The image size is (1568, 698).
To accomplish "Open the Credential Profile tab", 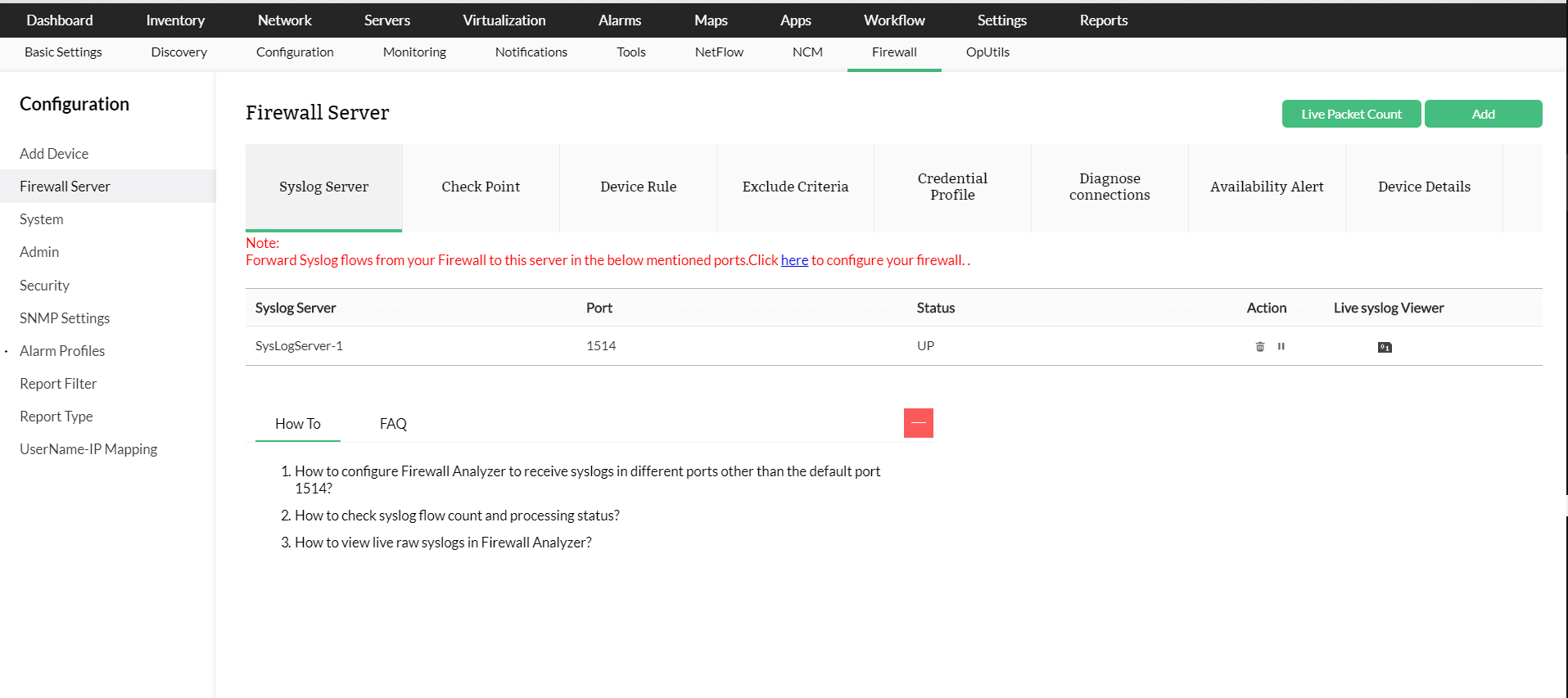I will (x=953, y=187).
